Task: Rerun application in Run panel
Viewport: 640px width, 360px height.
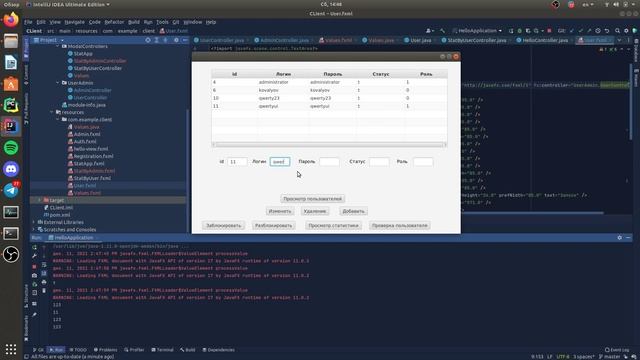Action: coord(34,247)
